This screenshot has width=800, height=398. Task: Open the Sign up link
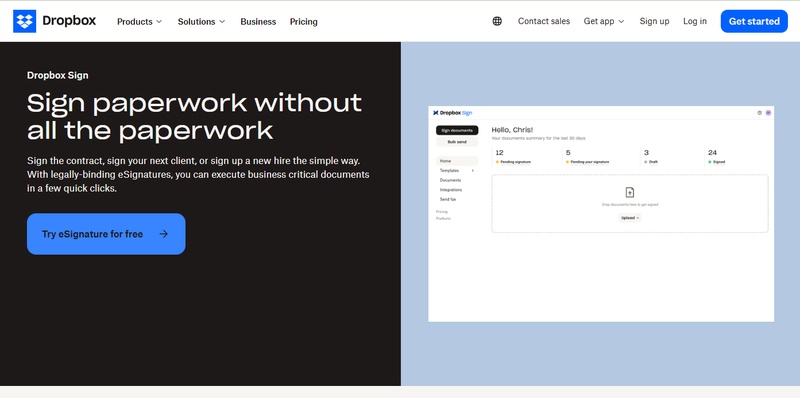(654, 21)
